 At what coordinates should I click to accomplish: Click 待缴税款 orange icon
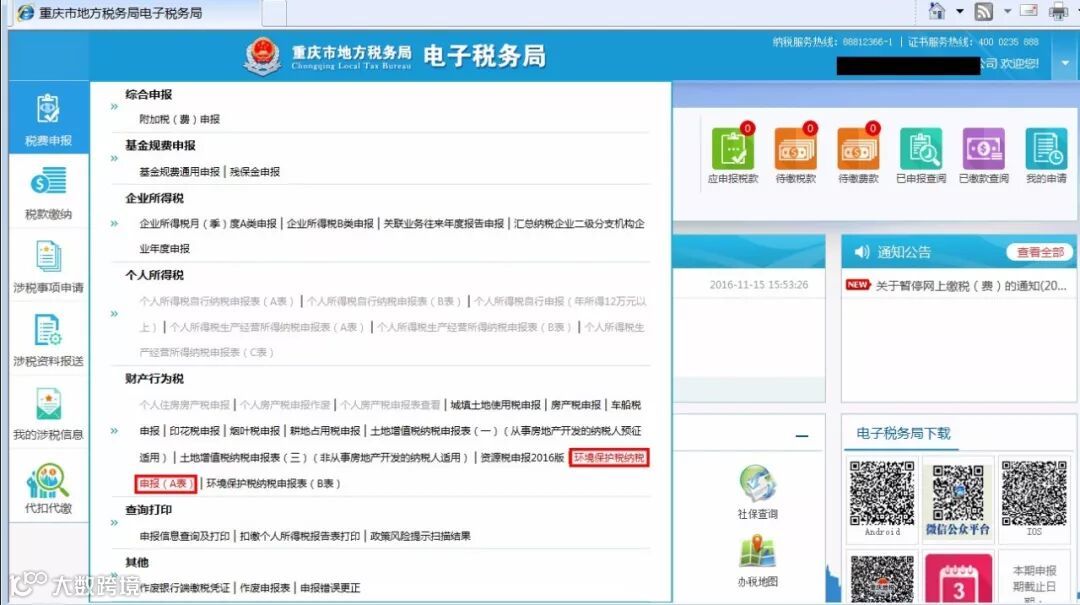tap(795, 148)
